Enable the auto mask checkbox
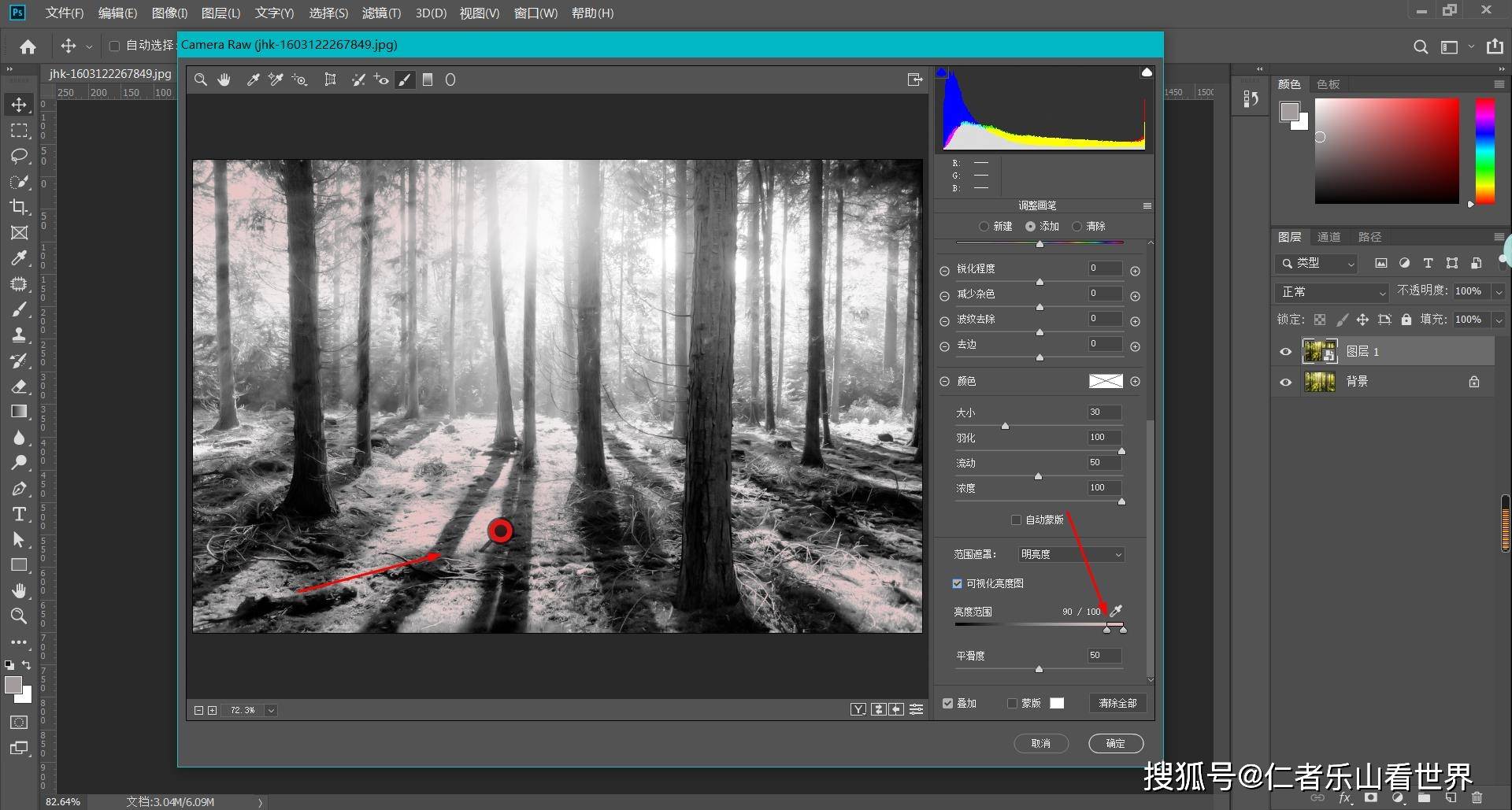The image size is (1512, 810). click(1016, 520)
